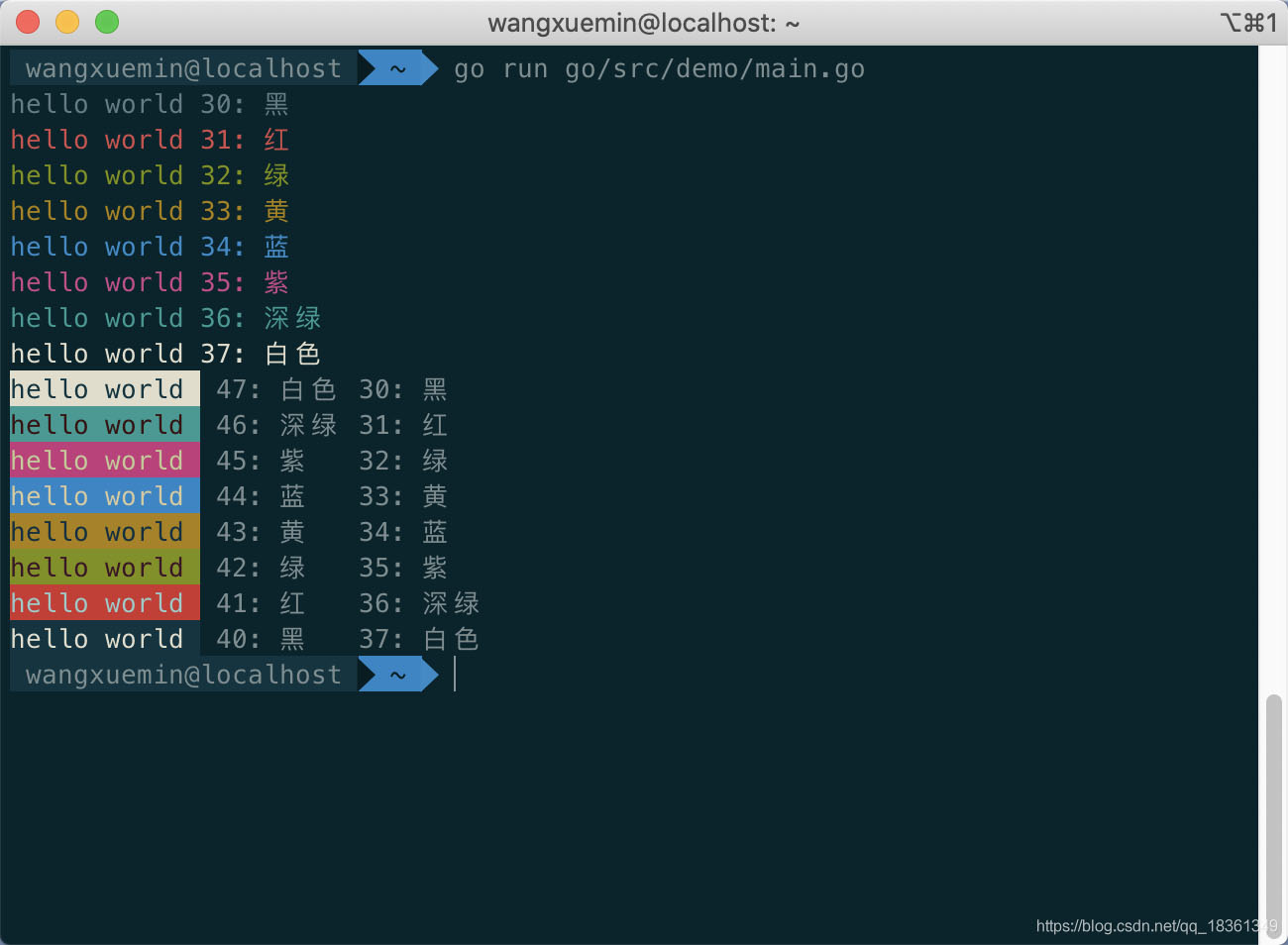The image size is (1288, 945).
Task: Click the ⌥⌘1 shortcut indicator in title bar
Action: tap(1247, 23)
